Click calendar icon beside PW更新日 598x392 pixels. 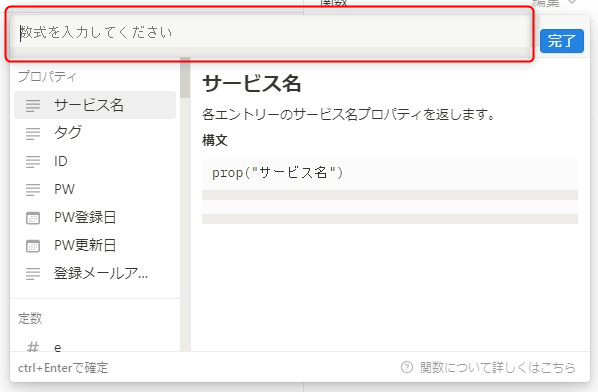[x=33, y=246]
